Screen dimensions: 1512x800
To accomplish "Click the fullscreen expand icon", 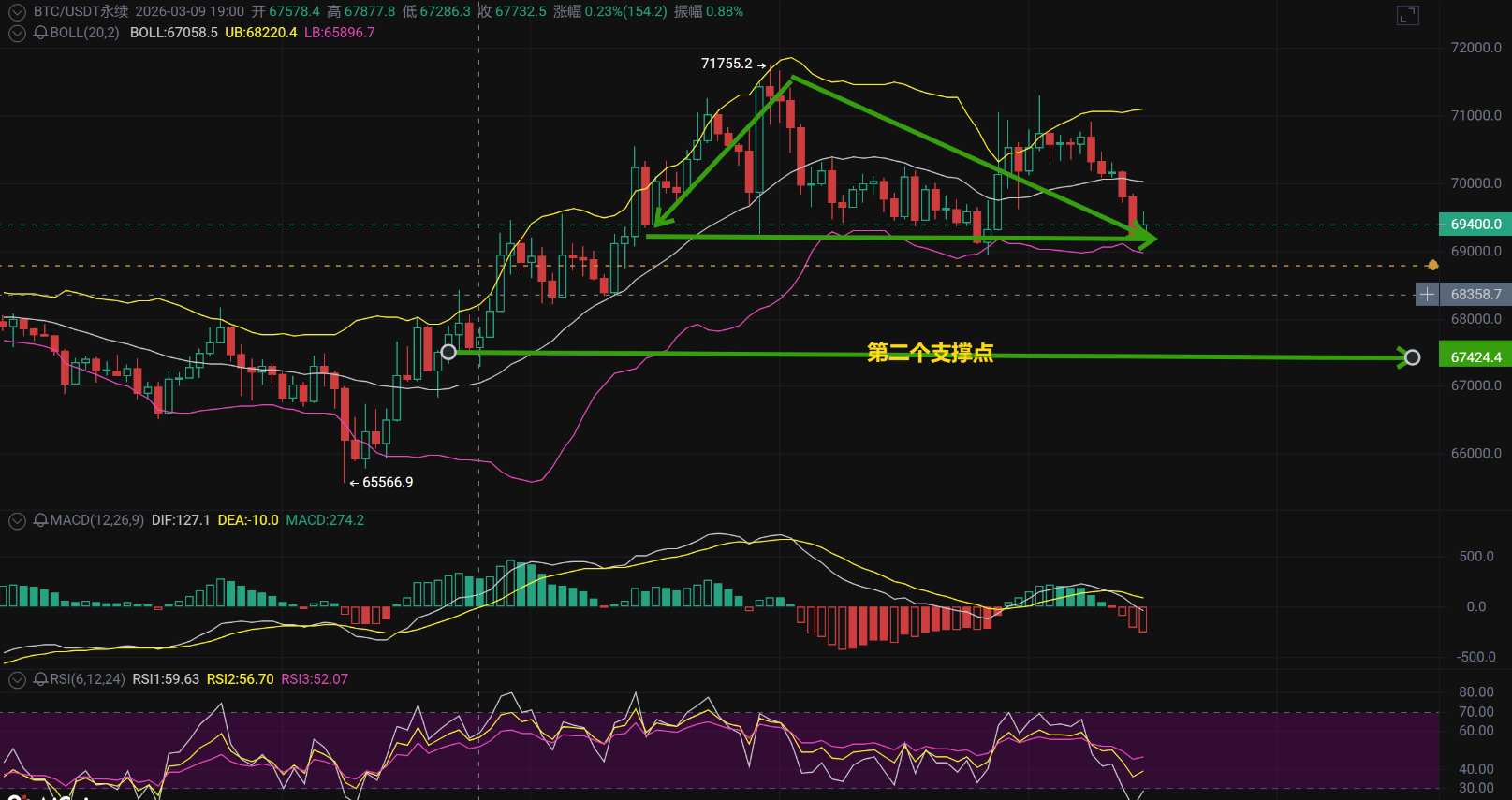I will coord(1407,15).
